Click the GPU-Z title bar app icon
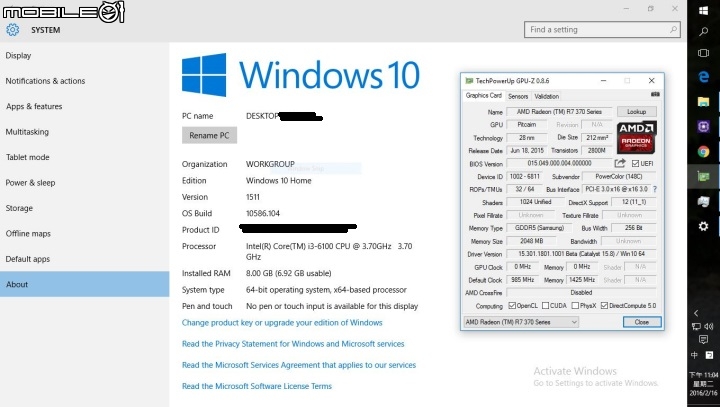This screenshot has height=407, width=720. [x=469, y=81]
